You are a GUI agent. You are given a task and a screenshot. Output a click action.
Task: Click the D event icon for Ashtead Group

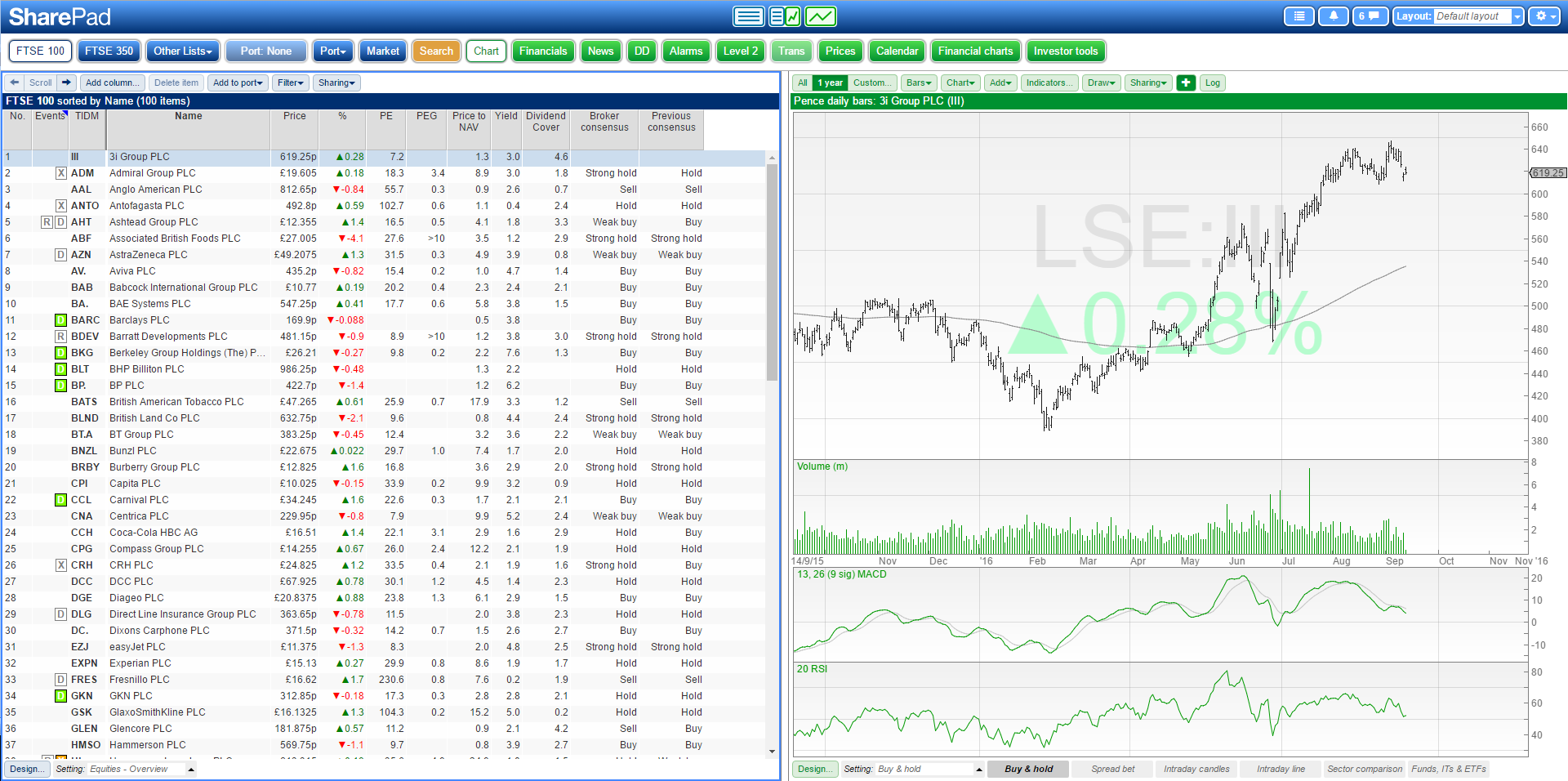pyautogui.click(x=60, y=222)
